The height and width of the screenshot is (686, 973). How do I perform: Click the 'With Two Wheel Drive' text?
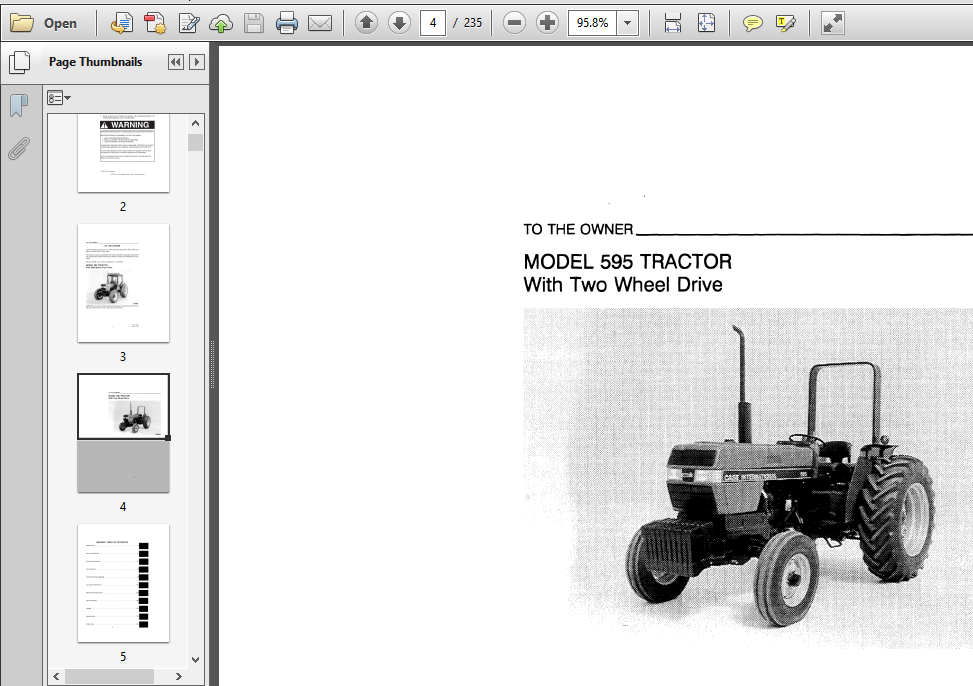(623, 285)
